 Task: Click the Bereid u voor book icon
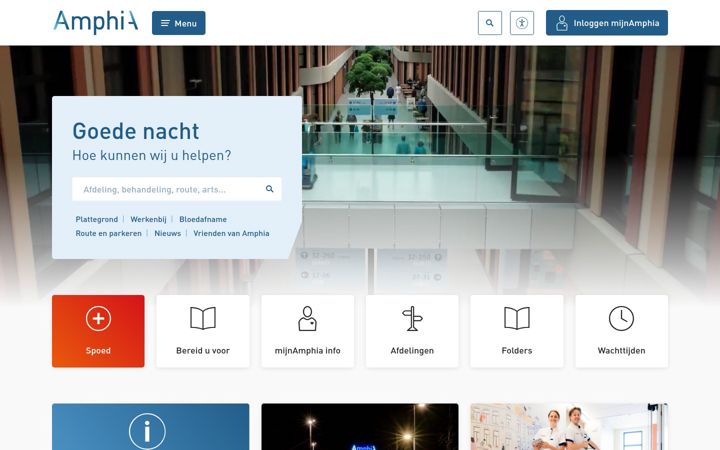coord(203,318)
